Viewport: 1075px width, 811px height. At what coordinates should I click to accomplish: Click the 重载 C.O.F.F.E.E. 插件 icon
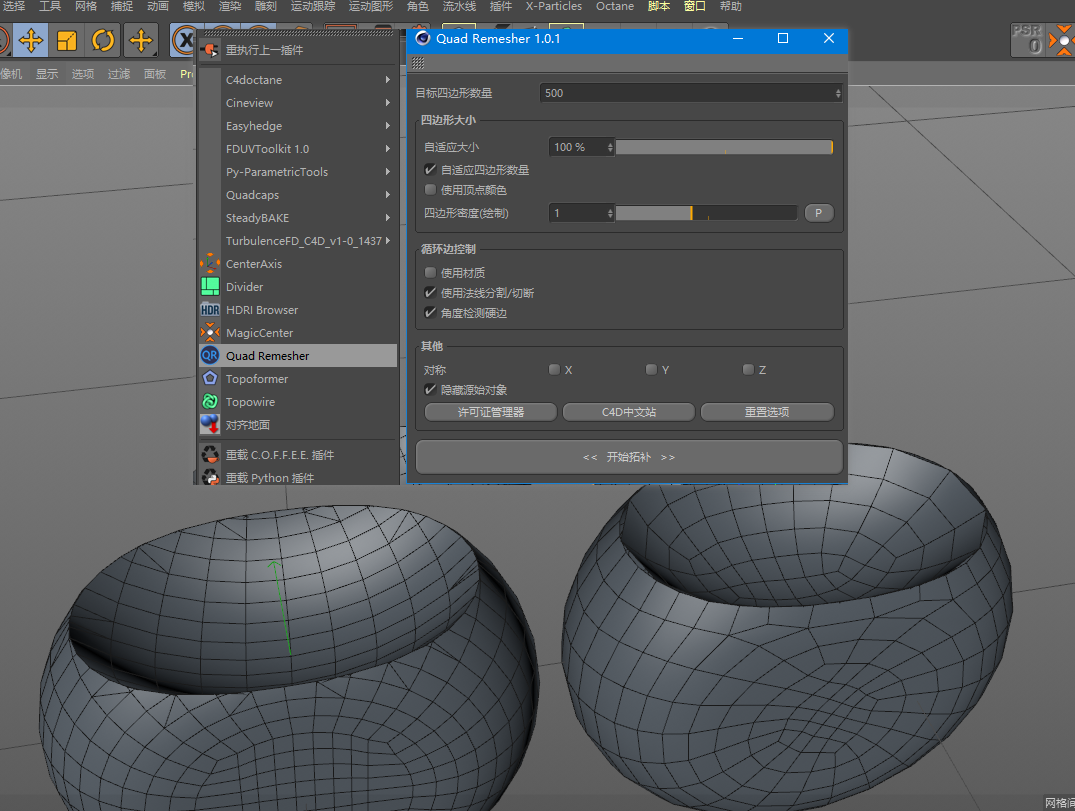point(210,455)
